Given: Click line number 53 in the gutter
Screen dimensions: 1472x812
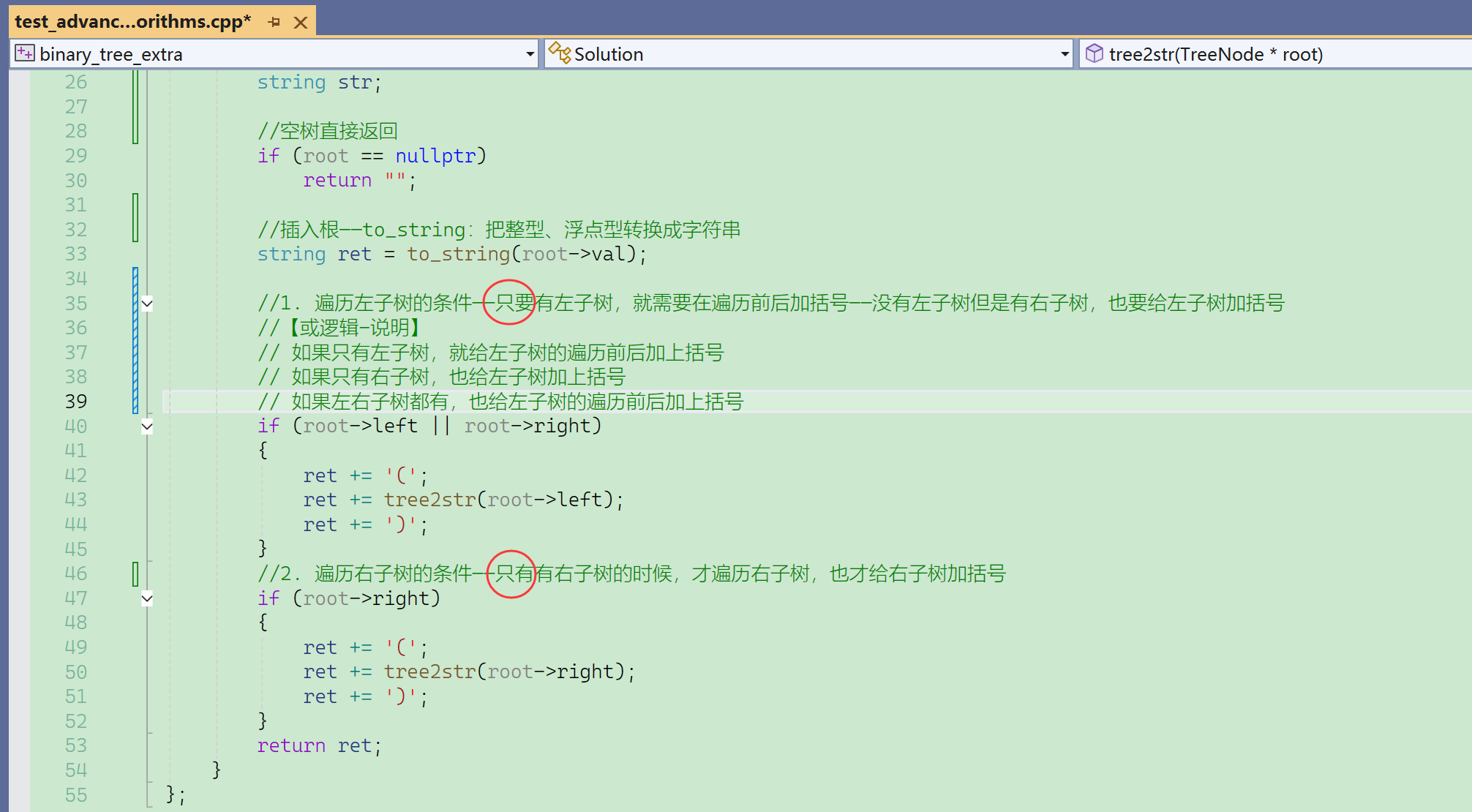Looking at the screenshot, I should click(x=75, y=745).
